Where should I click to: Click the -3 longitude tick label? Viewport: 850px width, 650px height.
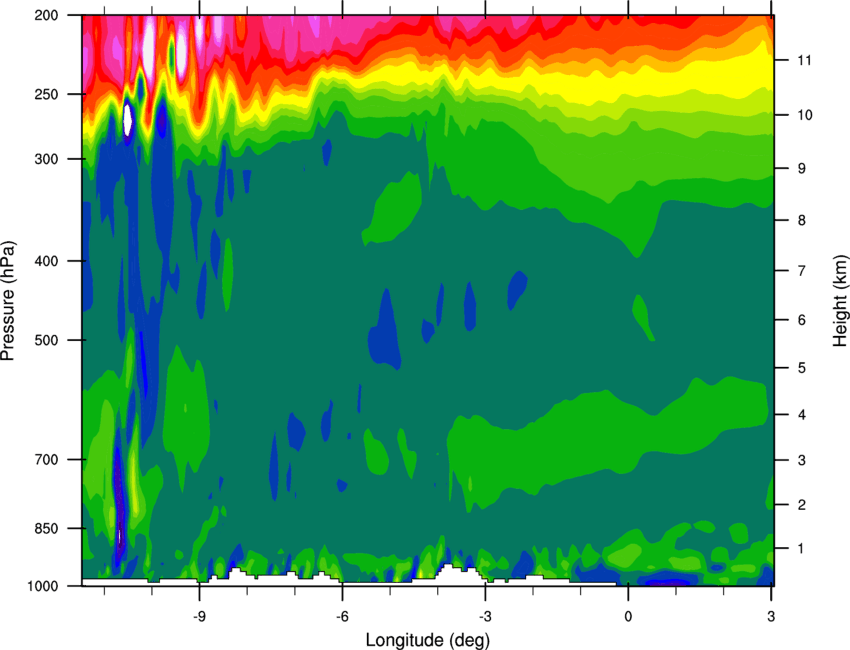pos(485,616)
